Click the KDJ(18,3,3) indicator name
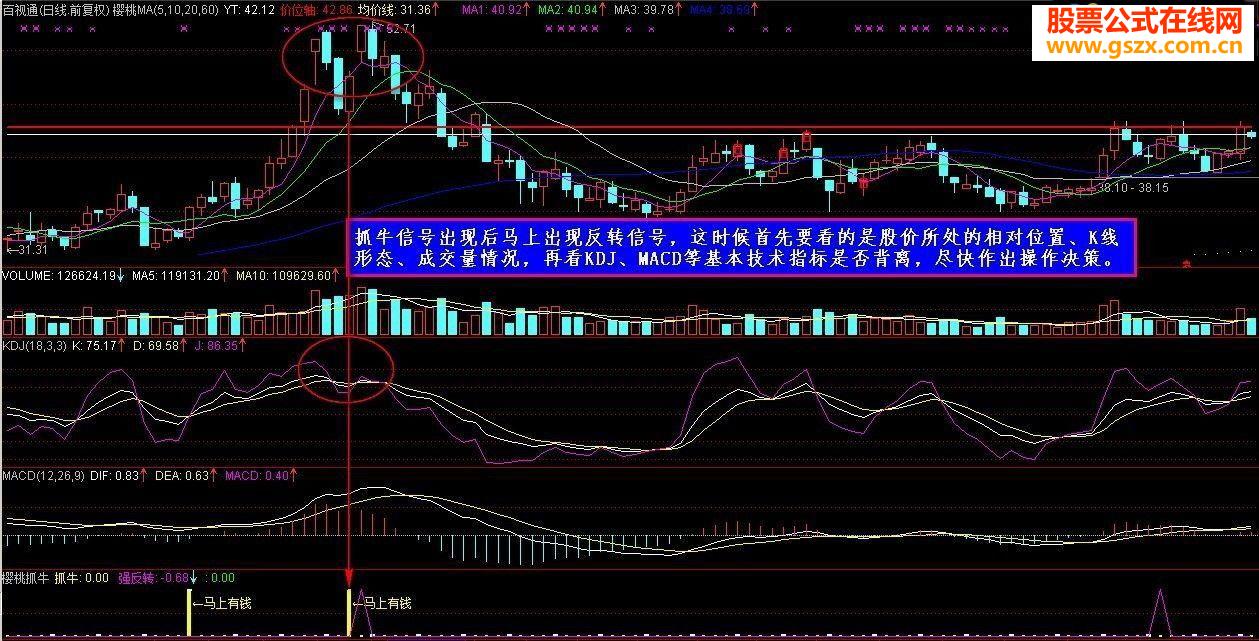 (32, 346)
